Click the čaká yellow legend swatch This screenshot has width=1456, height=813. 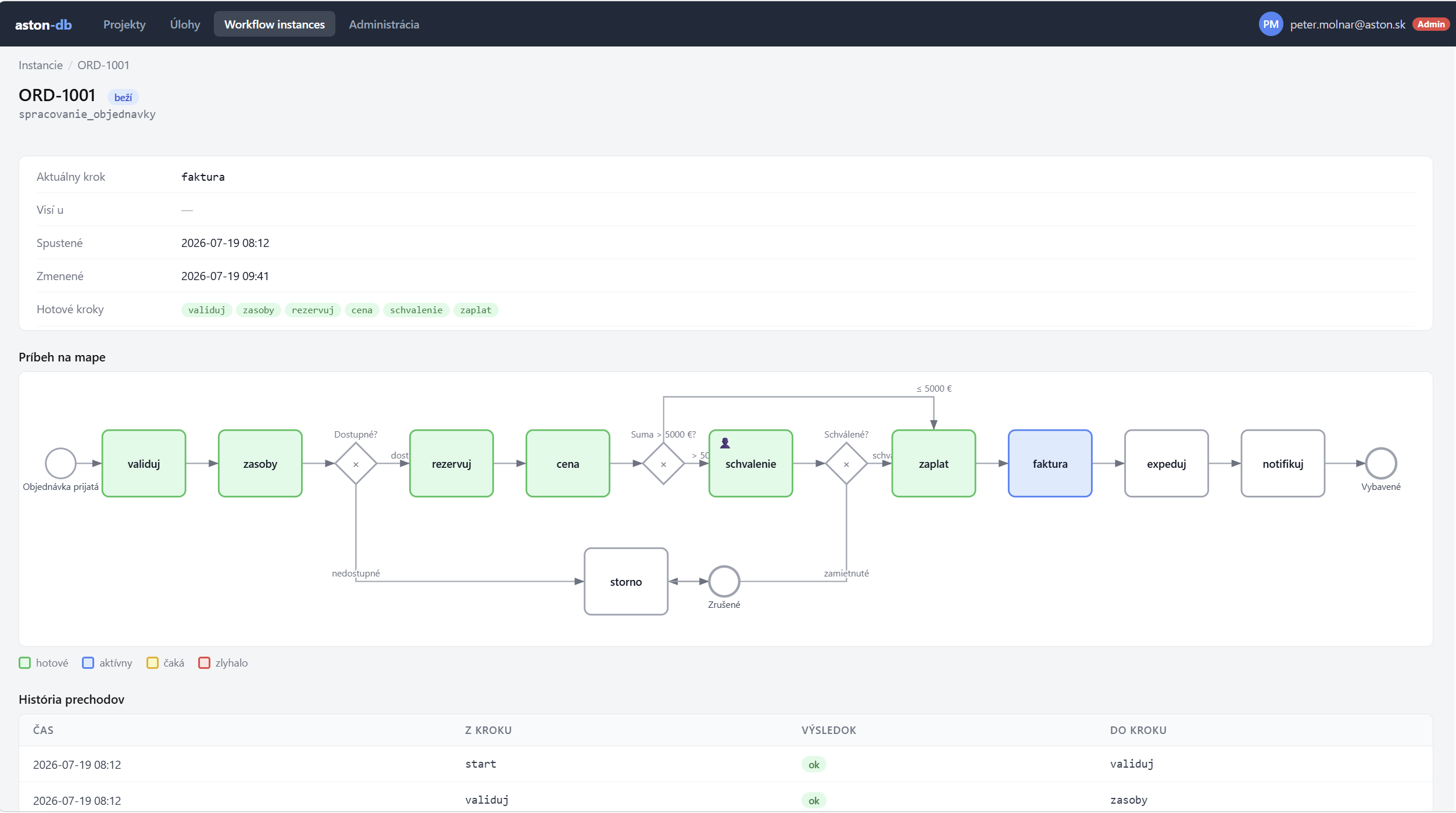click(152, 663)
